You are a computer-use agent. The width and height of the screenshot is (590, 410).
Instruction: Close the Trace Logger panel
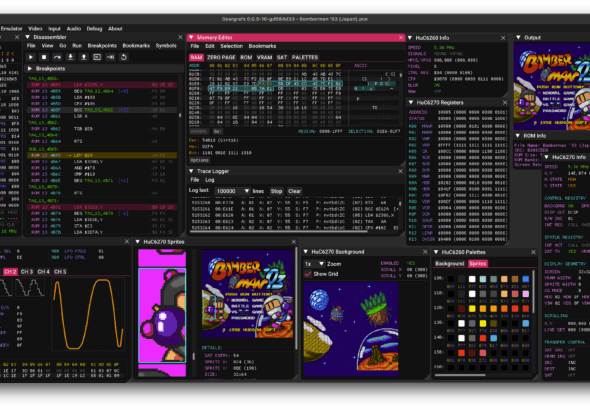pyautogui.click(x=400, y=171)
